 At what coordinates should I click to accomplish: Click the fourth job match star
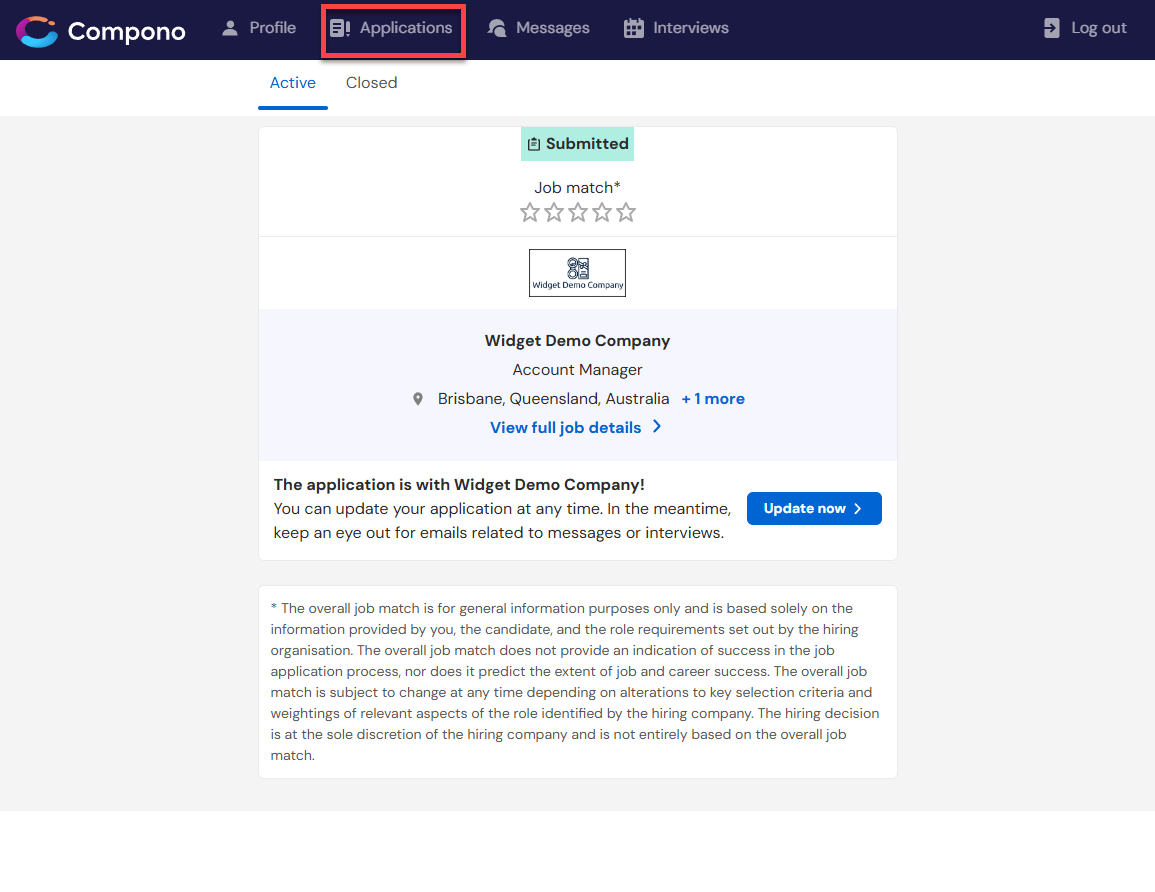coord(602,213)
